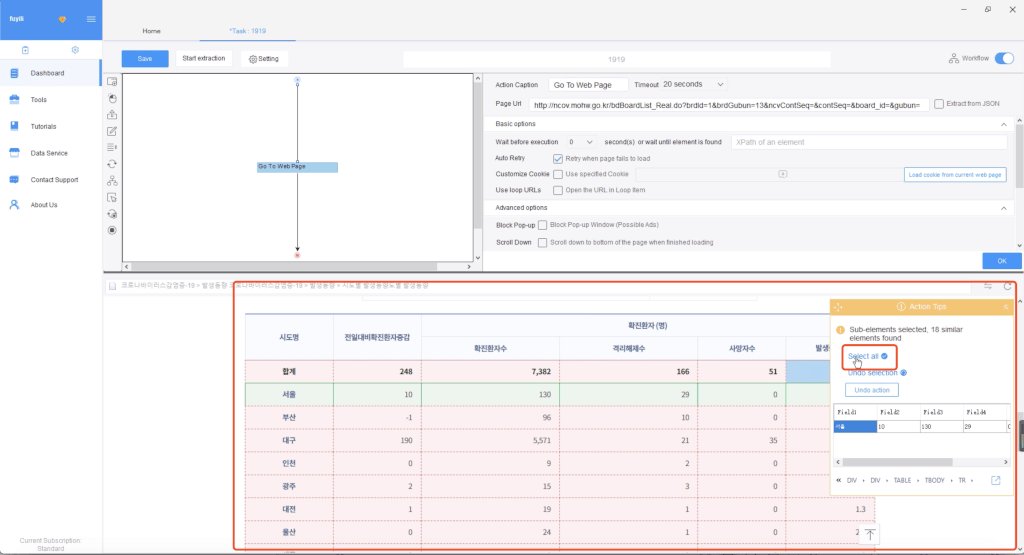Select the Open Web Page tool in workflow toolbar

(x=112, y=82)
